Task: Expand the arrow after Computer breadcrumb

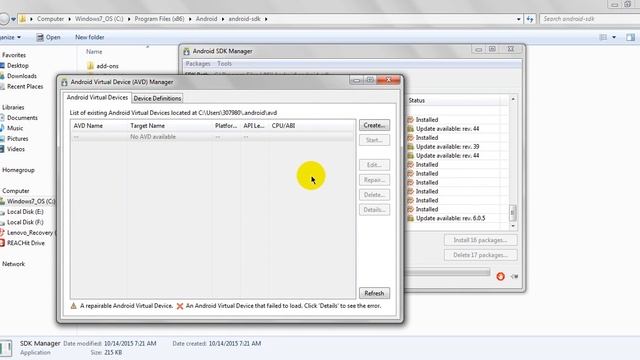Action: coord(69,19)
